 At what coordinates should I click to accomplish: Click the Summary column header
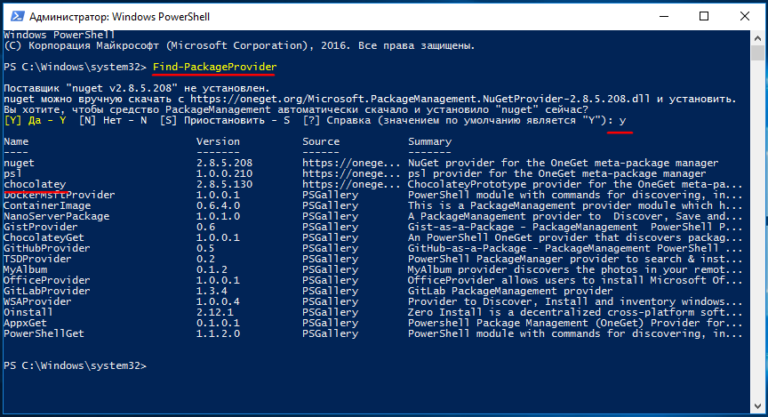pos(430,142)
